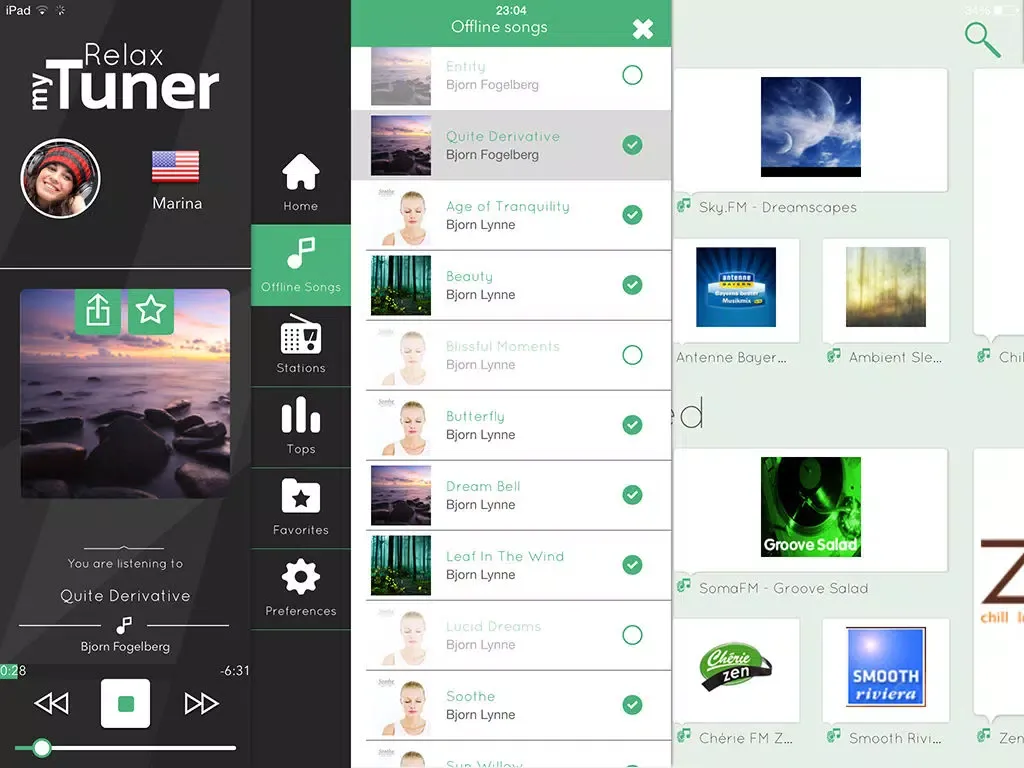This screenshot has height=768, width=1024.
Task: Close the Offline songs panel
Action: click(x=643, y=28)
